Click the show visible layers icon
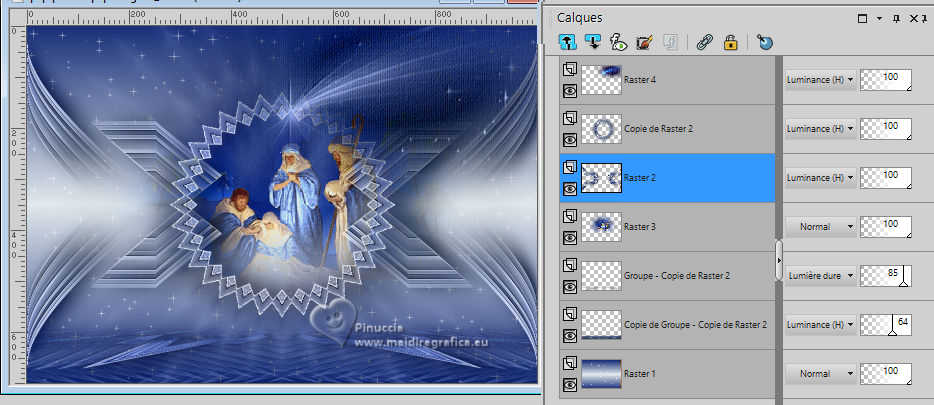The height and width of the screenshot is (405, 934). tap(618, 42)
